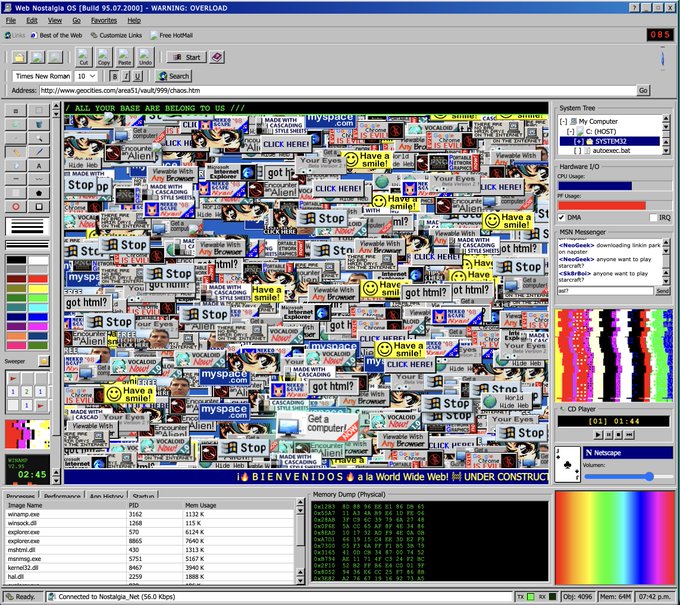Collapse the My Computer tree node

[563, 121]
